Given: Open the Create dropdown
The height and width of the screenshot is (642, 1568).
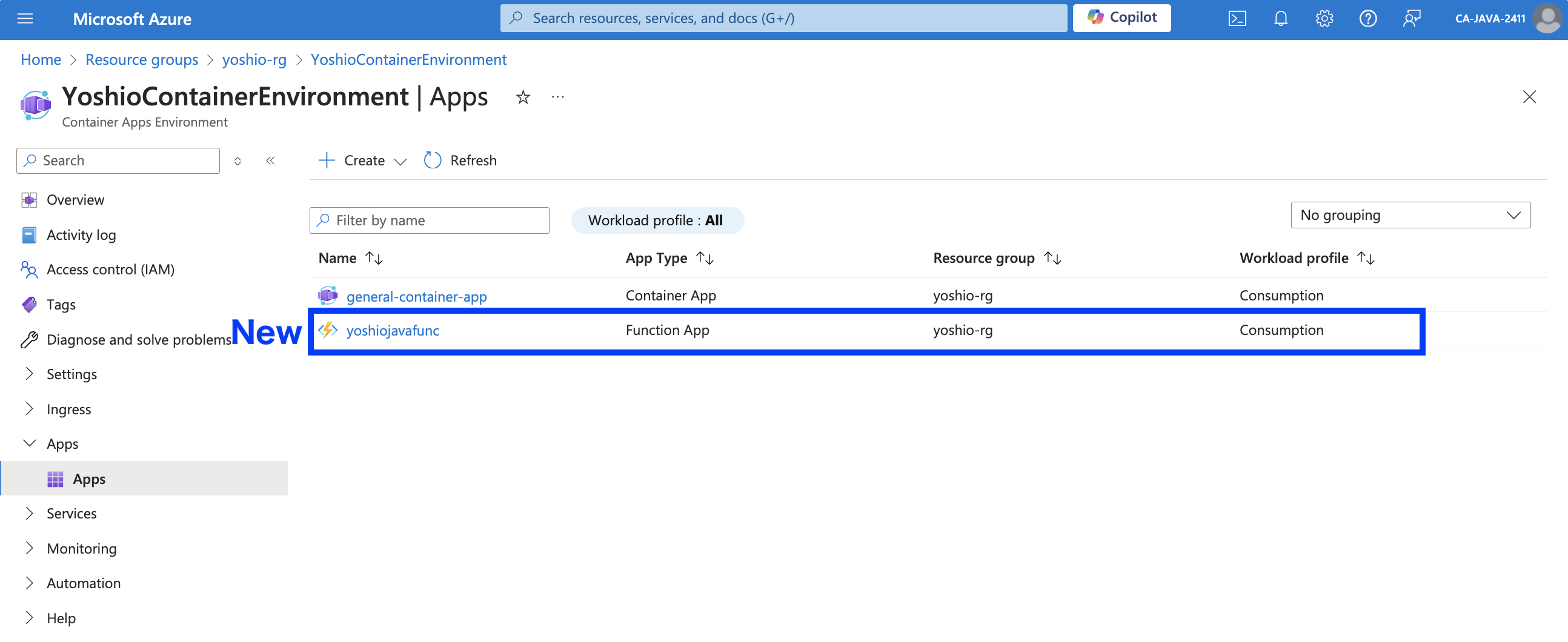Looking at the screenshot, I should click(363, 160).
